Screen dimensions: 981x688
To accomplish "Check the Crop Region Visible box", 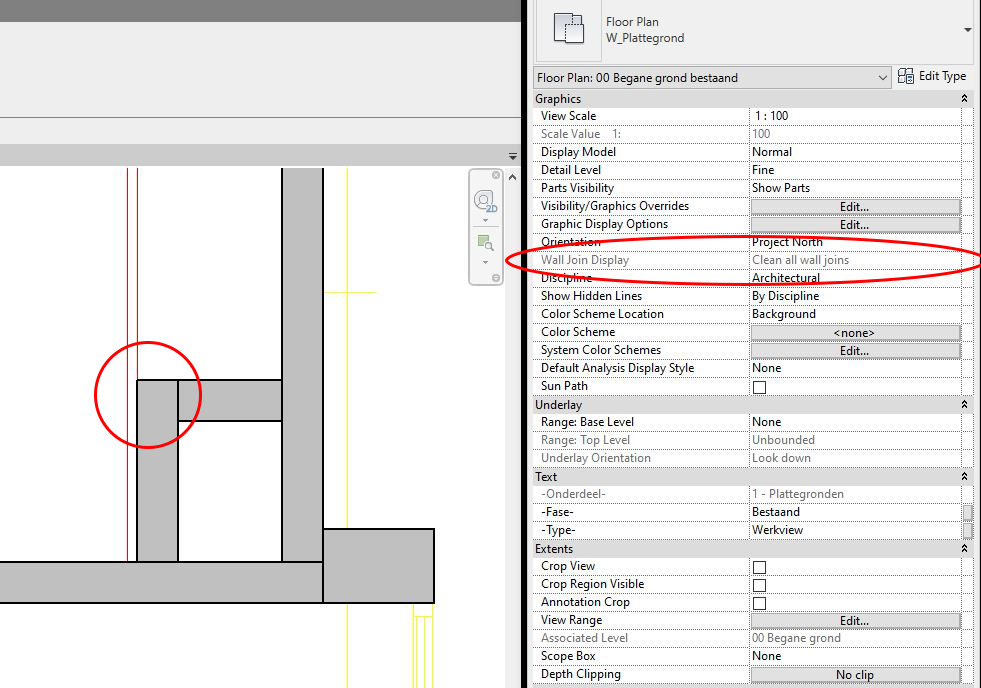I will [x=759, y=583].
